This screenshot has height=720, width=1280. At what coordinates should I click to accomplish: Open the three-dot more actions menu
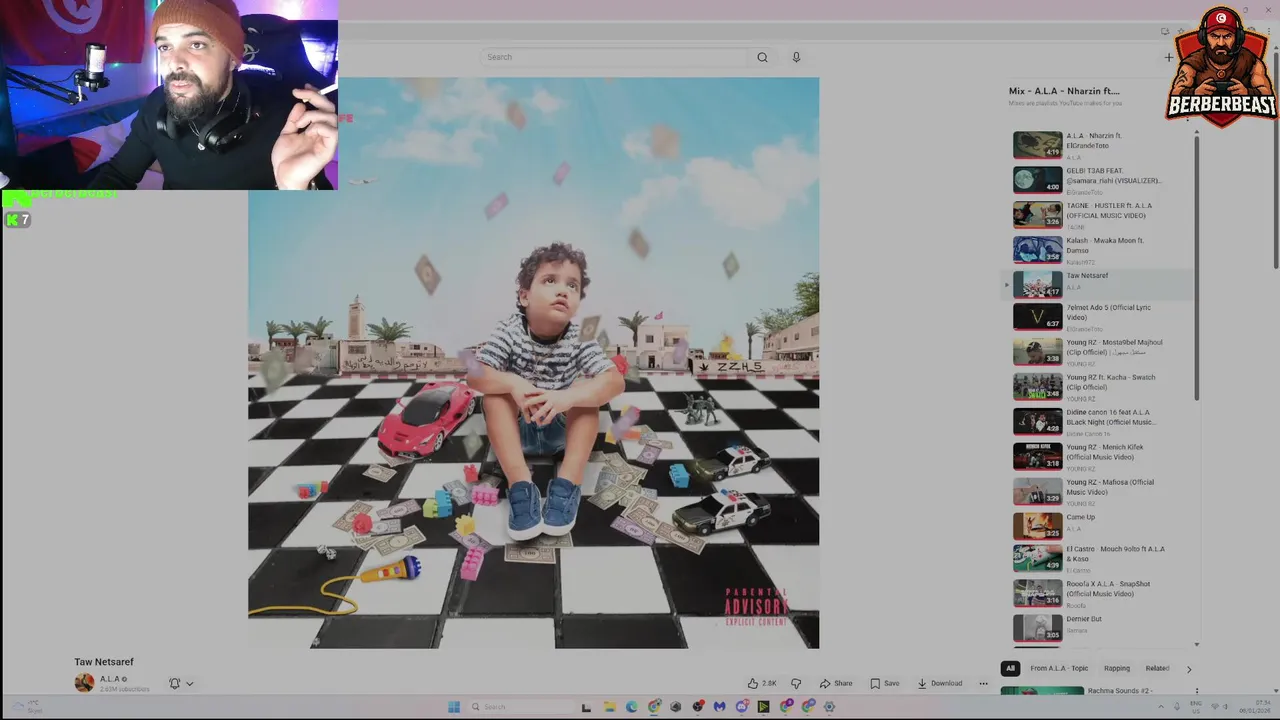click(x=983, y=683)
